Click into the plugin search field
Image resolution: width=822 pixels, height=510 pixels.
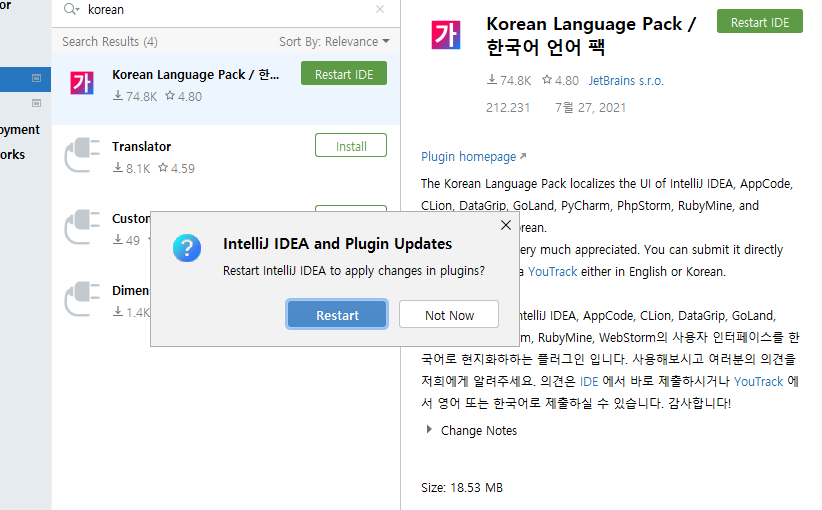(x=228, y=9)
